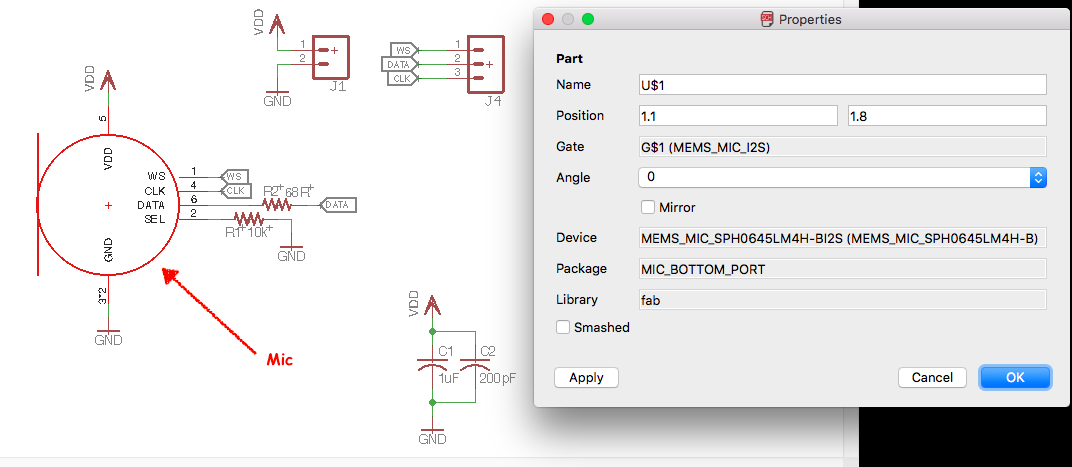1072x467 pixels.
Task: Select the Device field value
Action: (842, 238)
